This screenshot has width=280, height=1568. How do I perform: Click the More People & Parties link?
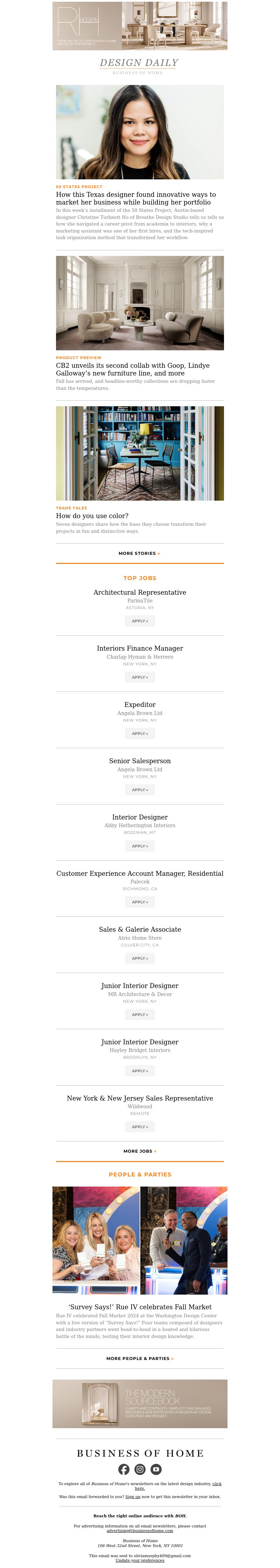[140, 1358]
